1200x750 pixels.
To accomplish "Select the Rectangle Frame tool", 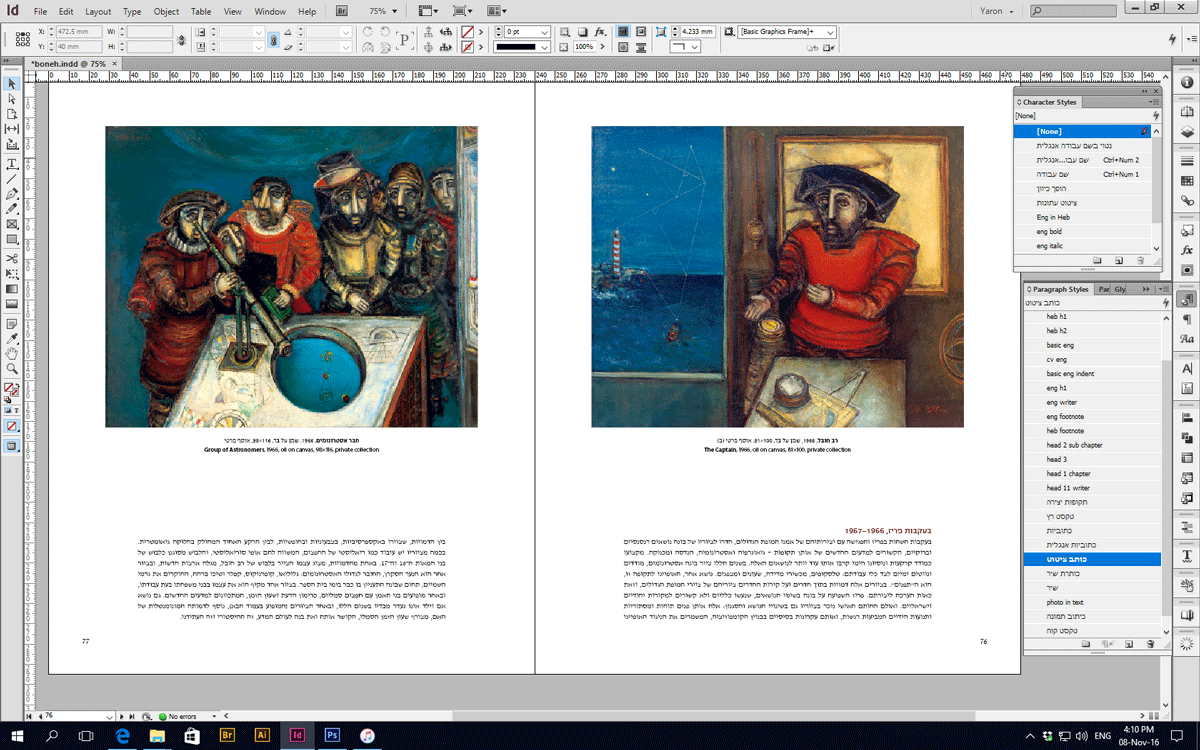I will (x=12, y=224).
